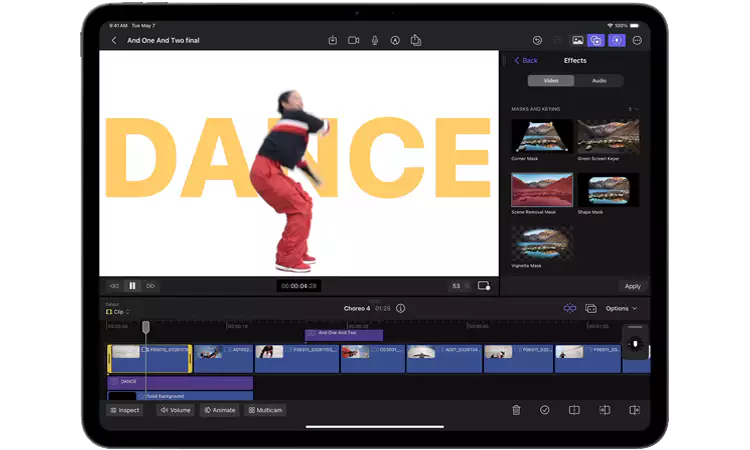
Task: Select the Solid Background clip
Action: tap(180, 396)
